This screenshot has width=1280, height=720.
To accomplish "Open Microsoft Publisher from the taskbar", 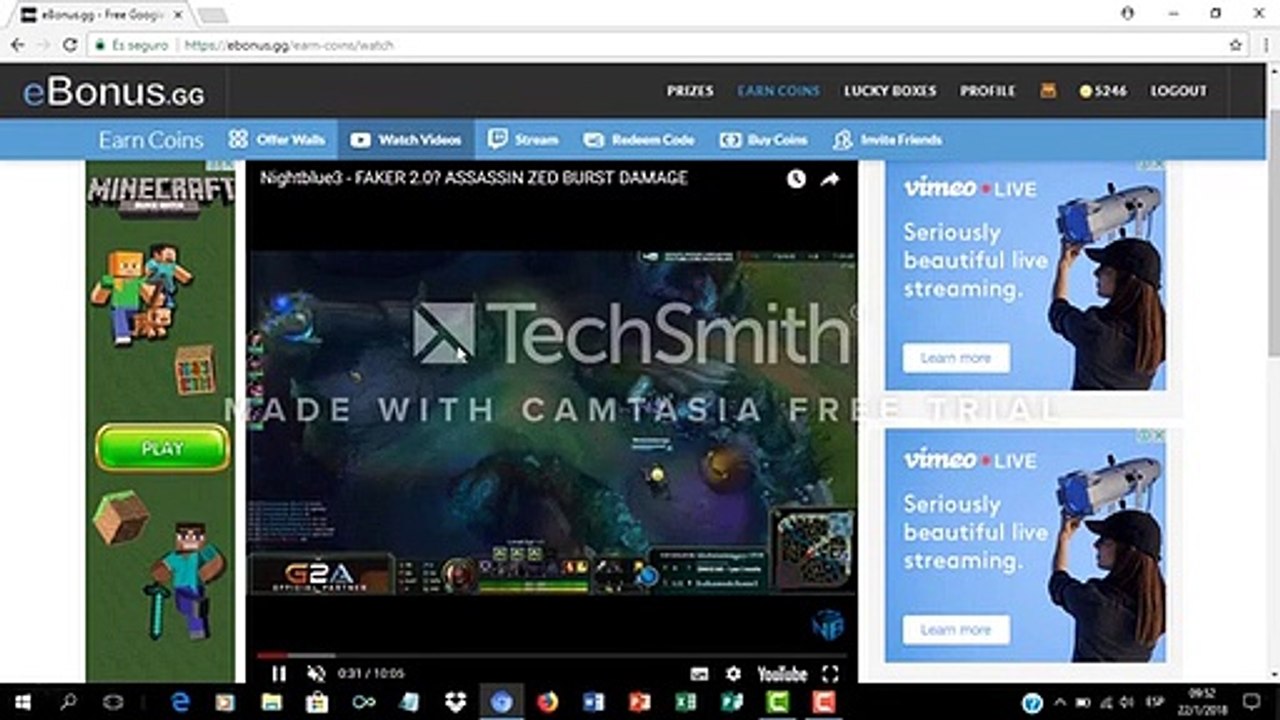I will (732, 702).
